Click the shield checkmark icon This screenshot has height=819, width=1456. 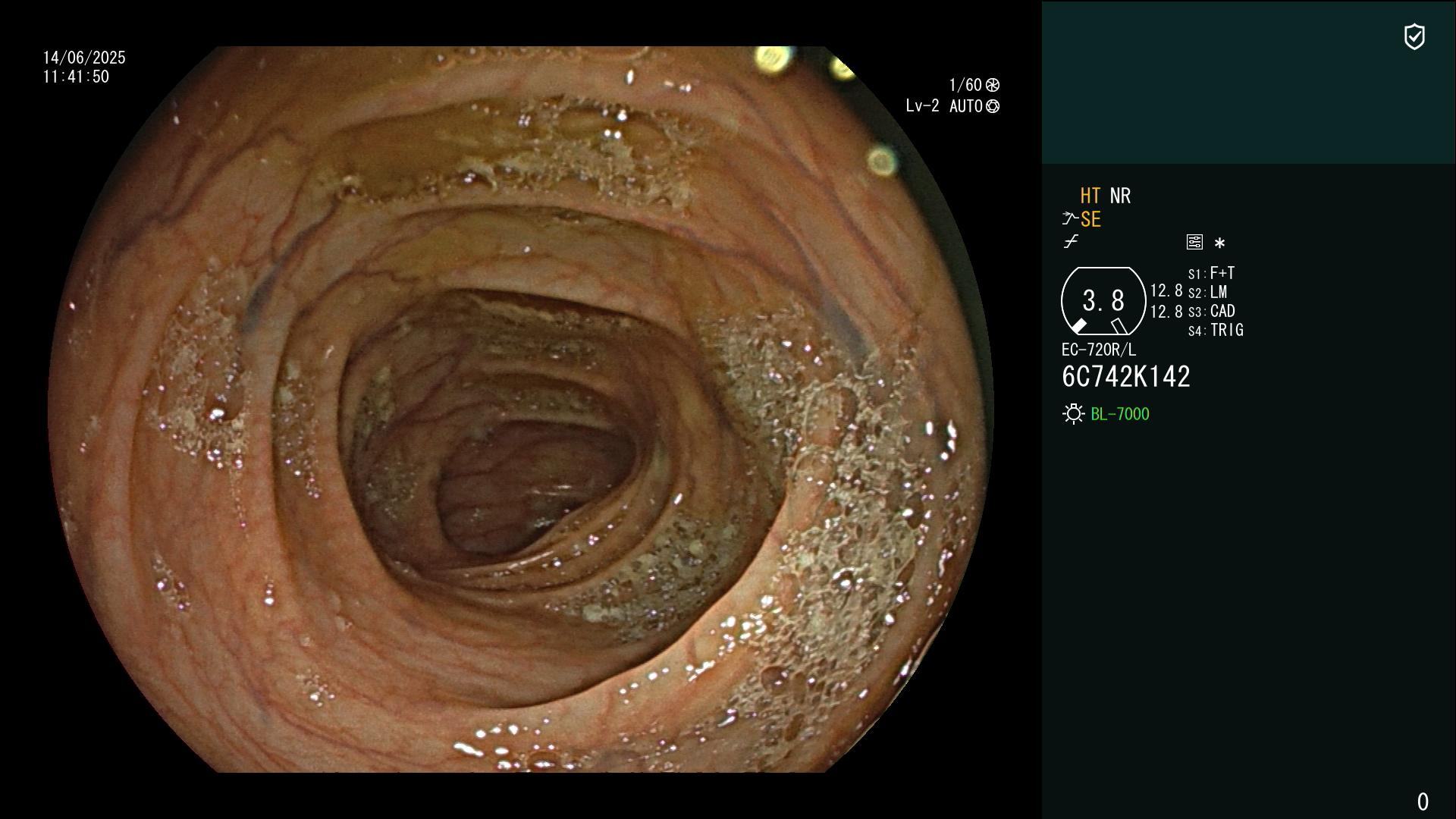coord(1414,36)
